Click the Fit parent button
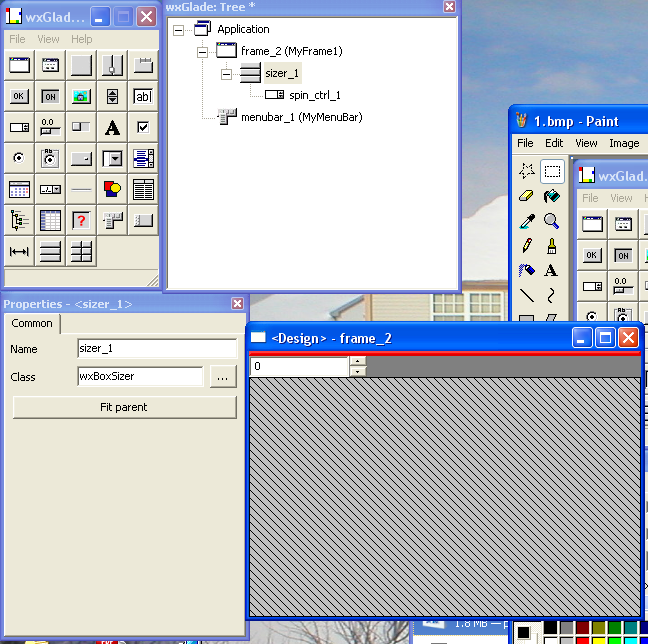 coord(124,407)
